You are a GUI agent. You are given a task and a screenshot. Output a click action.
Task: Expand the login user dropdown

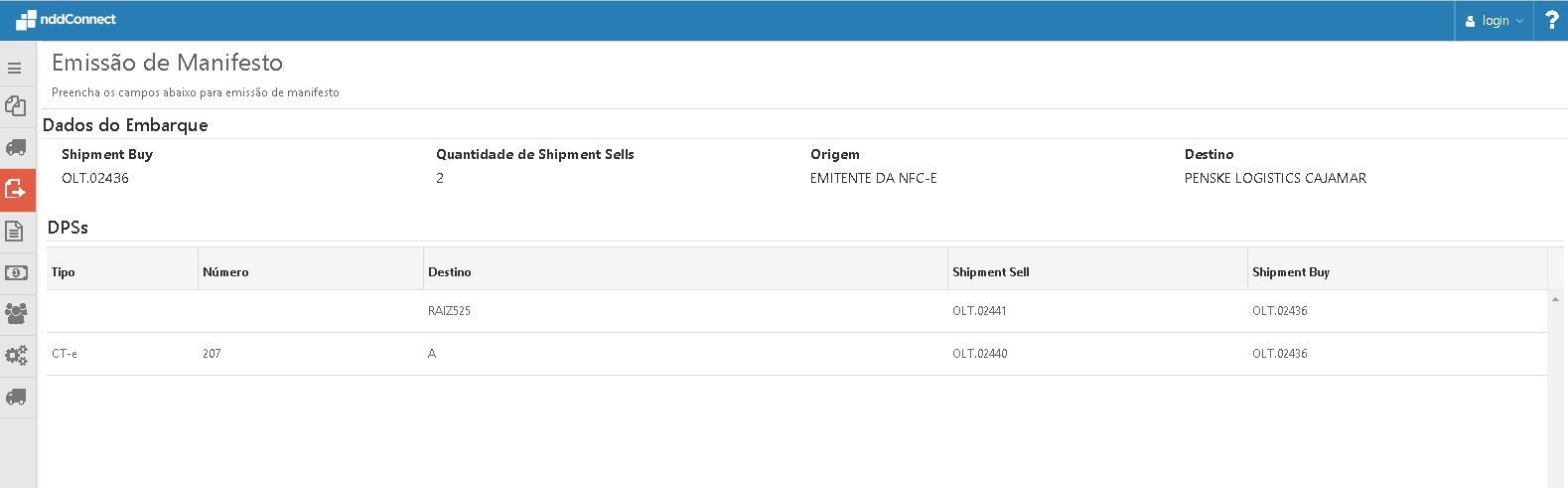[x=1494, y=21]
